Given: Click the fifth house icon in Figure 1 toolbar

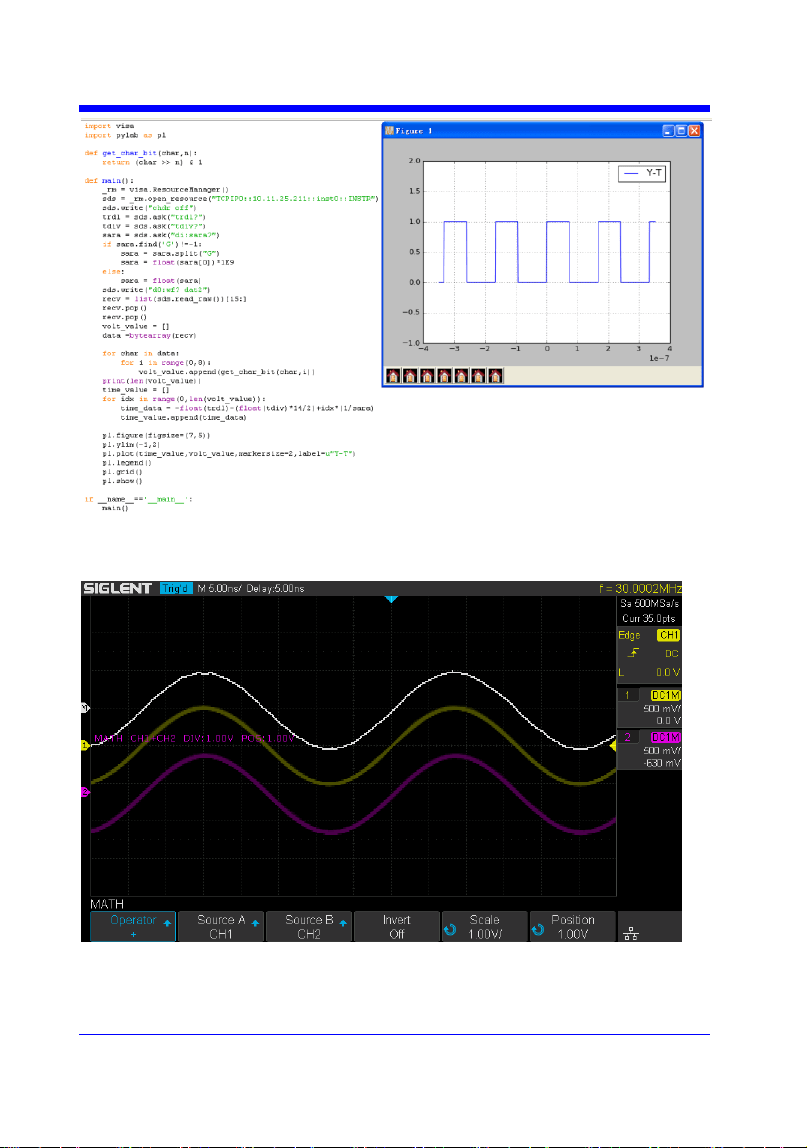Looking at the screenshot, I should (x=461, y=376).
